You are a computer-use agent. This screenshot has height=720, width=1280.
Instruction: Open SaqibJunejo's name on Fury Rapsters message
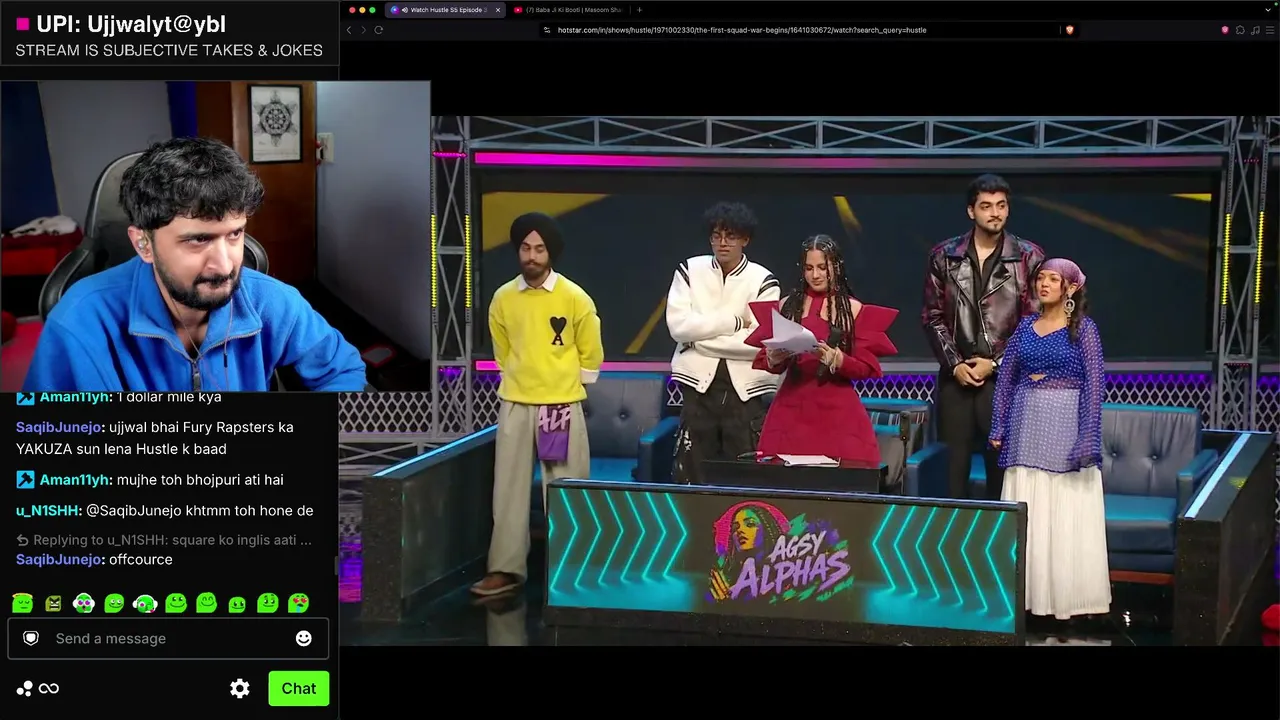60,427
